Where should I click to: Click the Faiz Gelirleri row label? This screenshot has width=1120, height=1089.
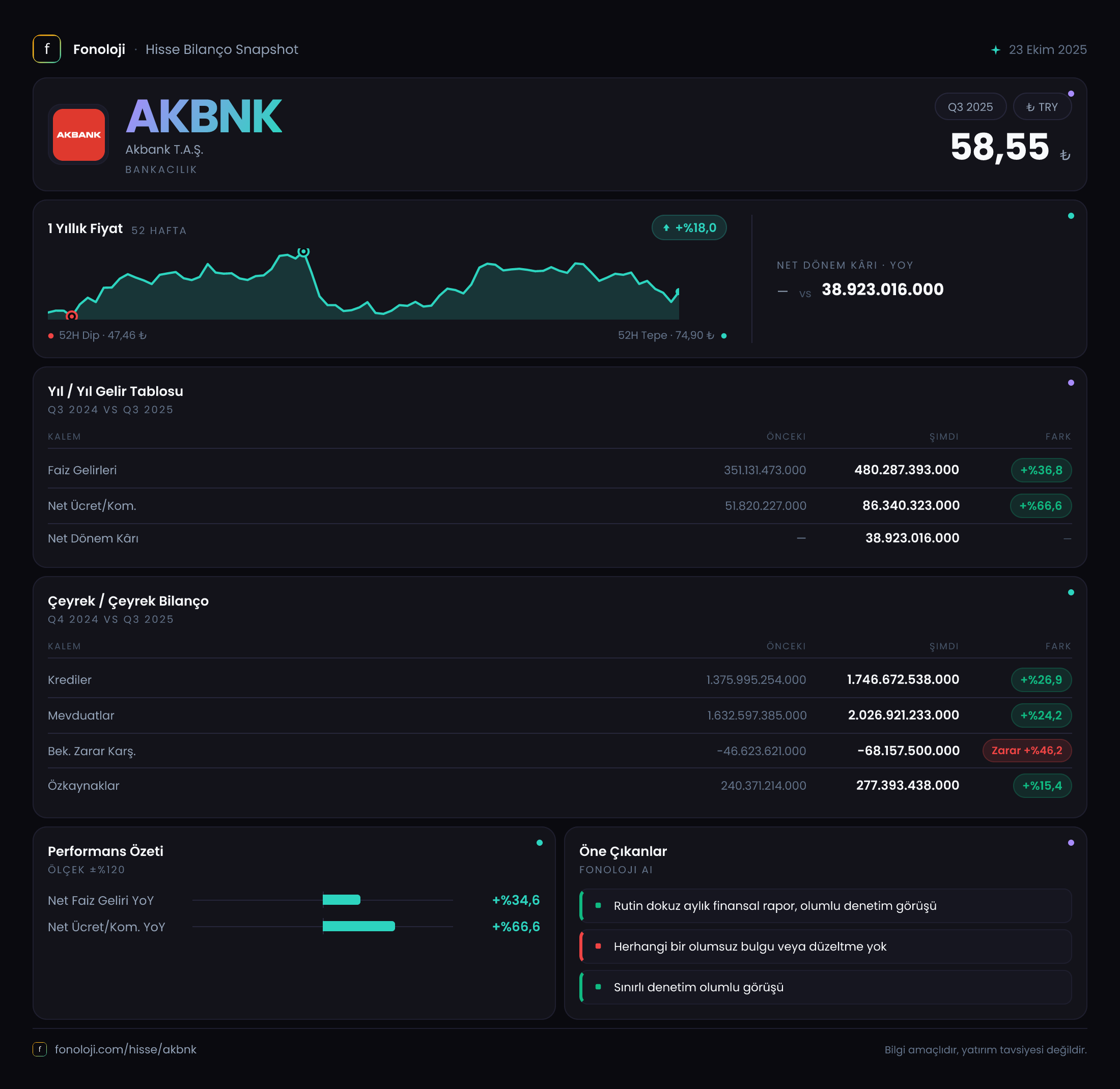point(82,470)
